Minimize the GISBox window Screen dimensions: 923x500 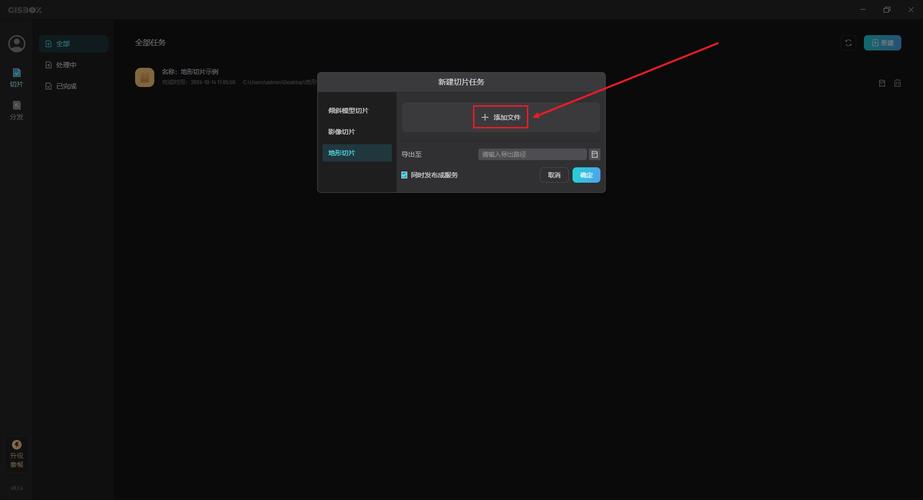coord(863,9)
